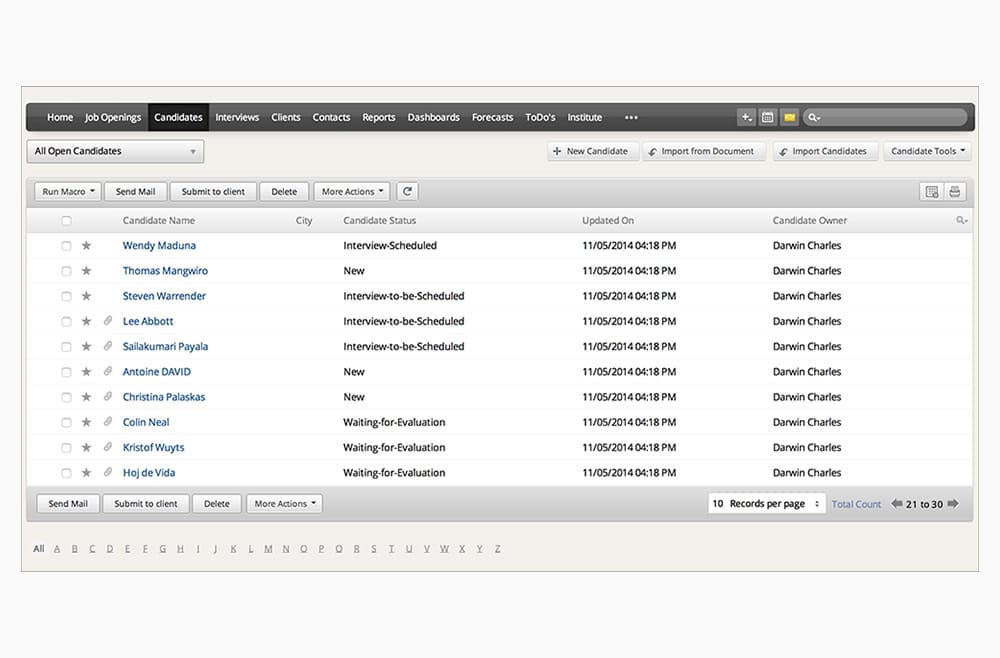Viewport: 1000px width, 658px height.
Task: Click Import Candidates button
Action: pos(825,151)
